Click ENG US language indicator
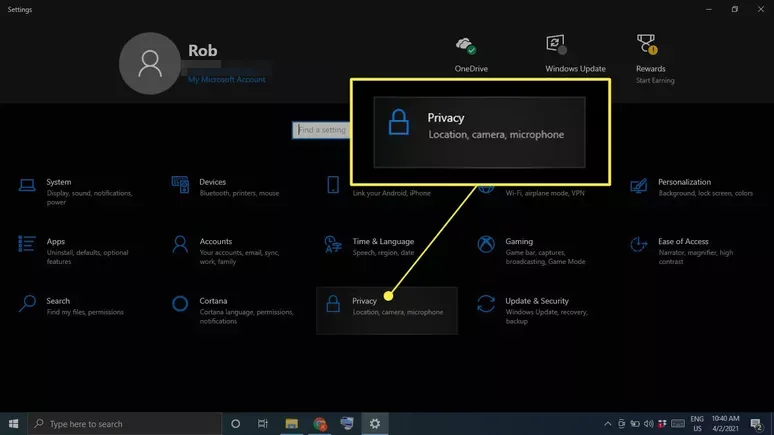 [x=697, y=424]
